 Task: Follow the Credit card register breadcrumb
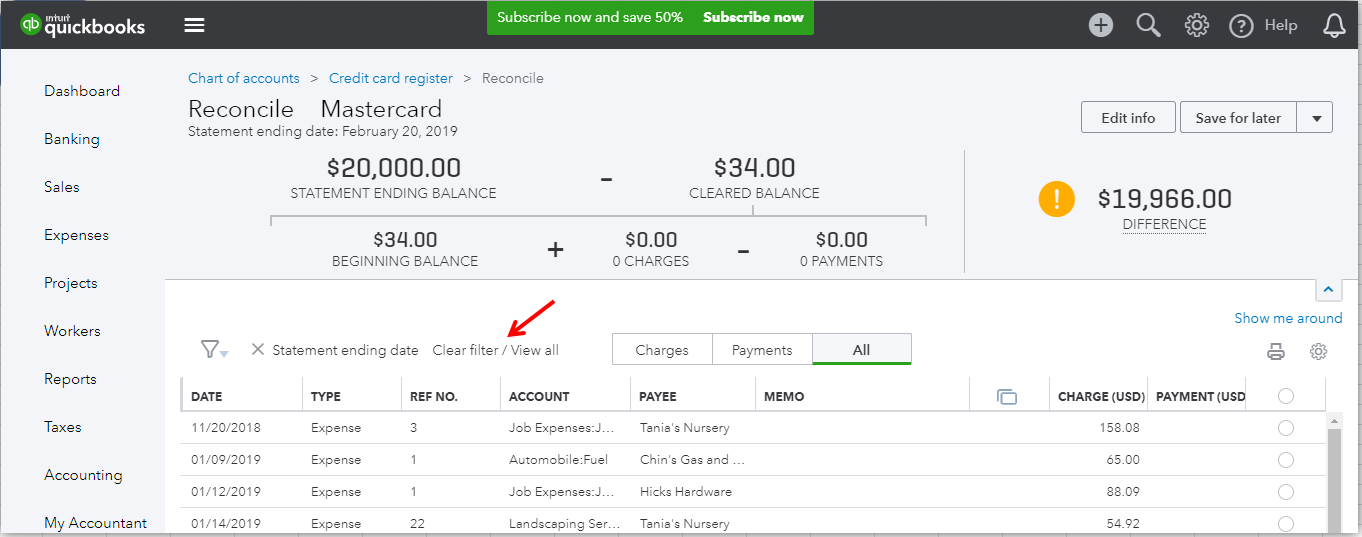(x=391, y=78)
